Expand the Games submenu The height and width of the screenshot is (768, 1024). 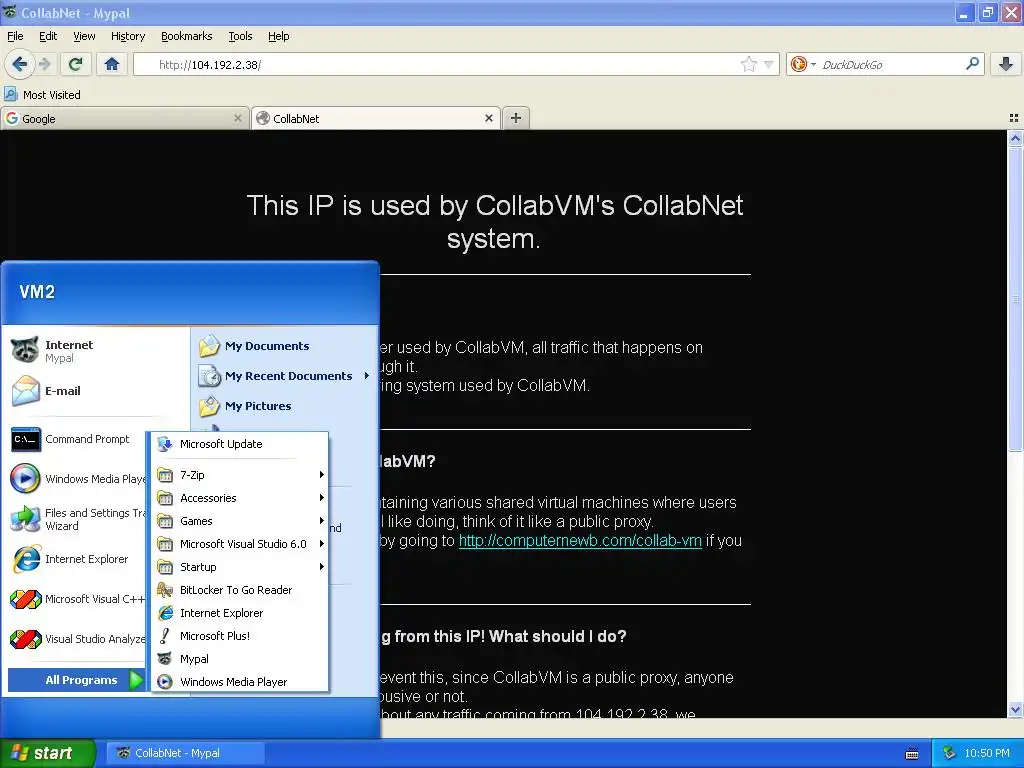click(x=240, y=520)
